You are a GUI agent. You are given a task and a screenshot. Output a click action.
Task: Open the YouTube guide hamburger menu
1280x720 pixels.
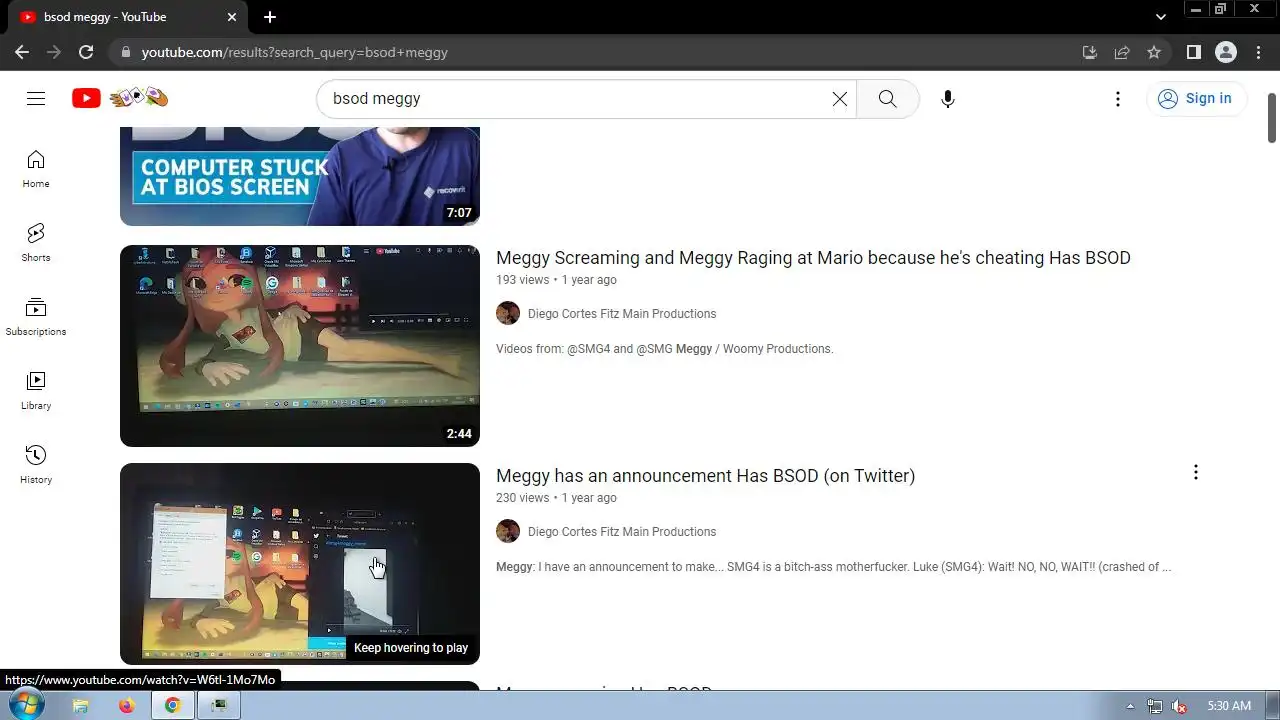click(36, 98)
